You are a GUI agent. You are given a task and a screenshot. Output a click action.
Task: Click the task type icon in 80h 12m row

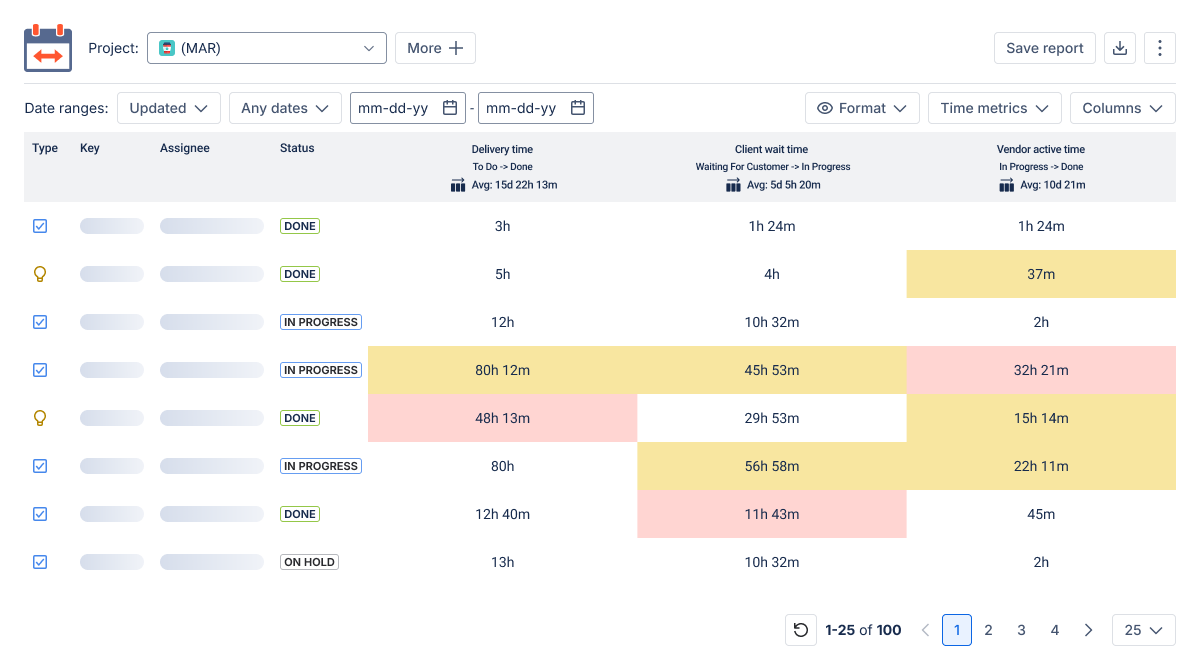[40, 370]
